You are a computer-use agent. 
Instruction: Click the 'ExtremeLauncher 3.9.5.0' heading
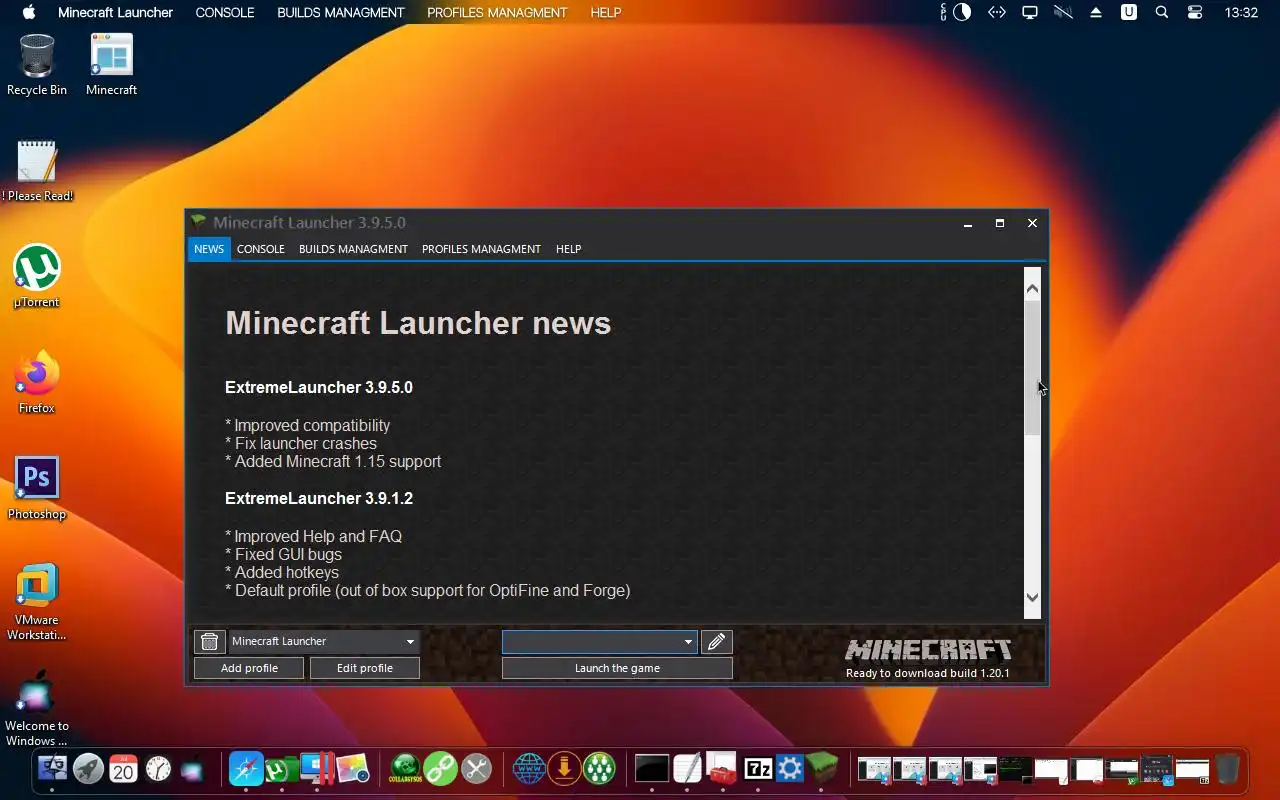[x=319, y=387]
